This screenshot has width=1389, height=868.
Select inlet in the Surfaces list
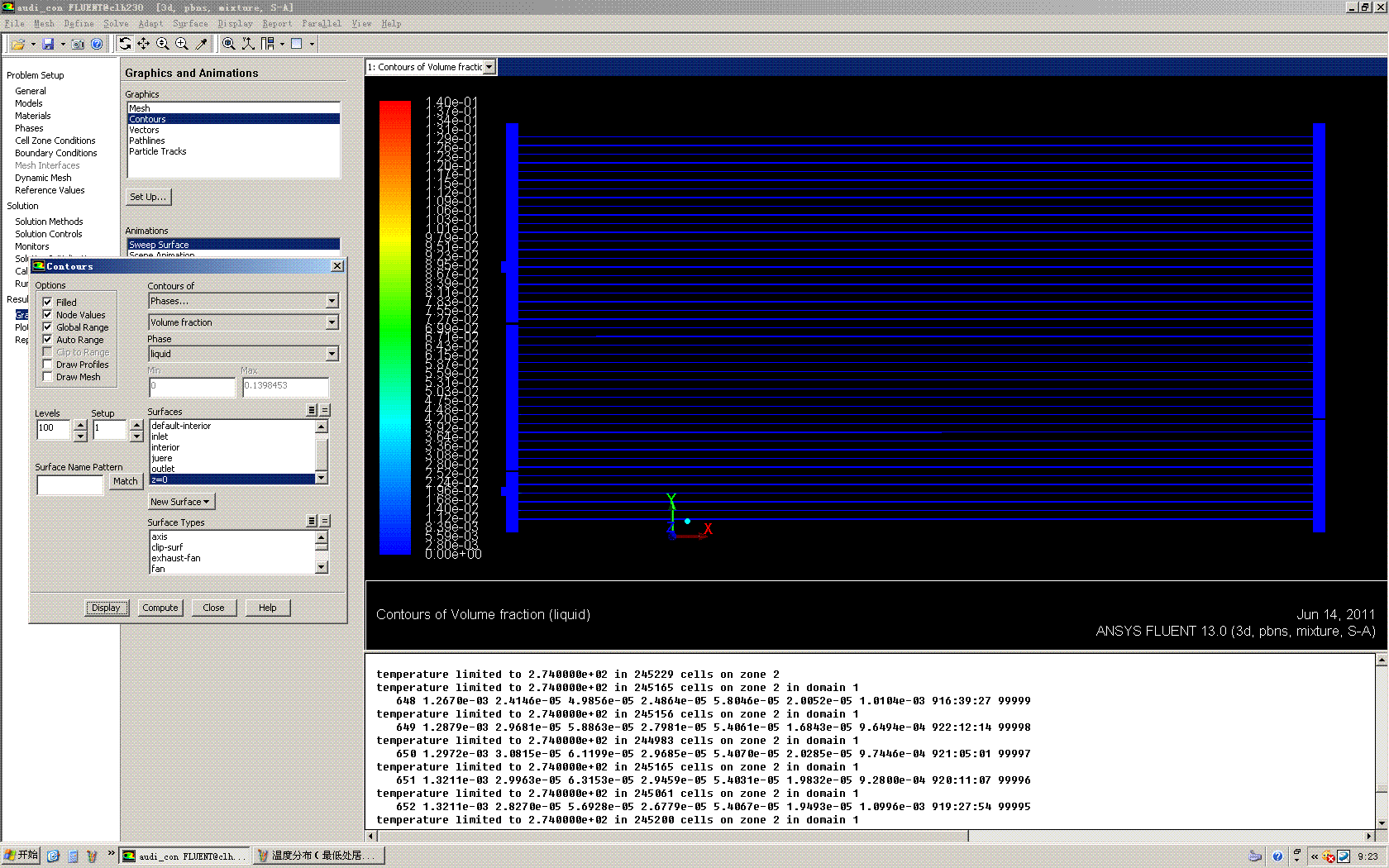[232, 436]
